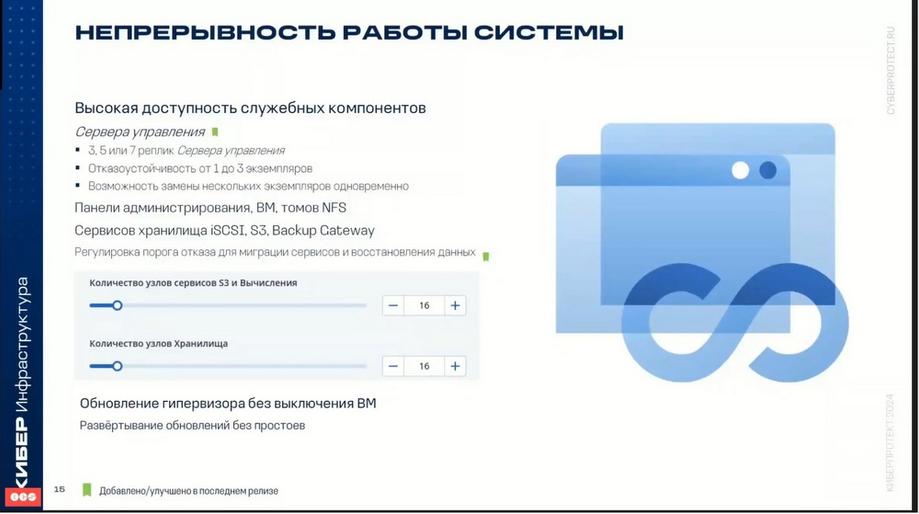The width and height of the screenshot is (919, 514).
Task: Click the storage nodes slider handle
Action: (x=117, y=366)
